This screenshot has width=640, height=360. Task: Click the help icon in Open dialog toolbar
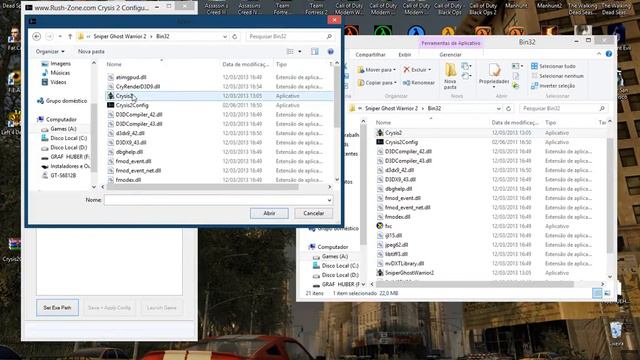(331, 51)
